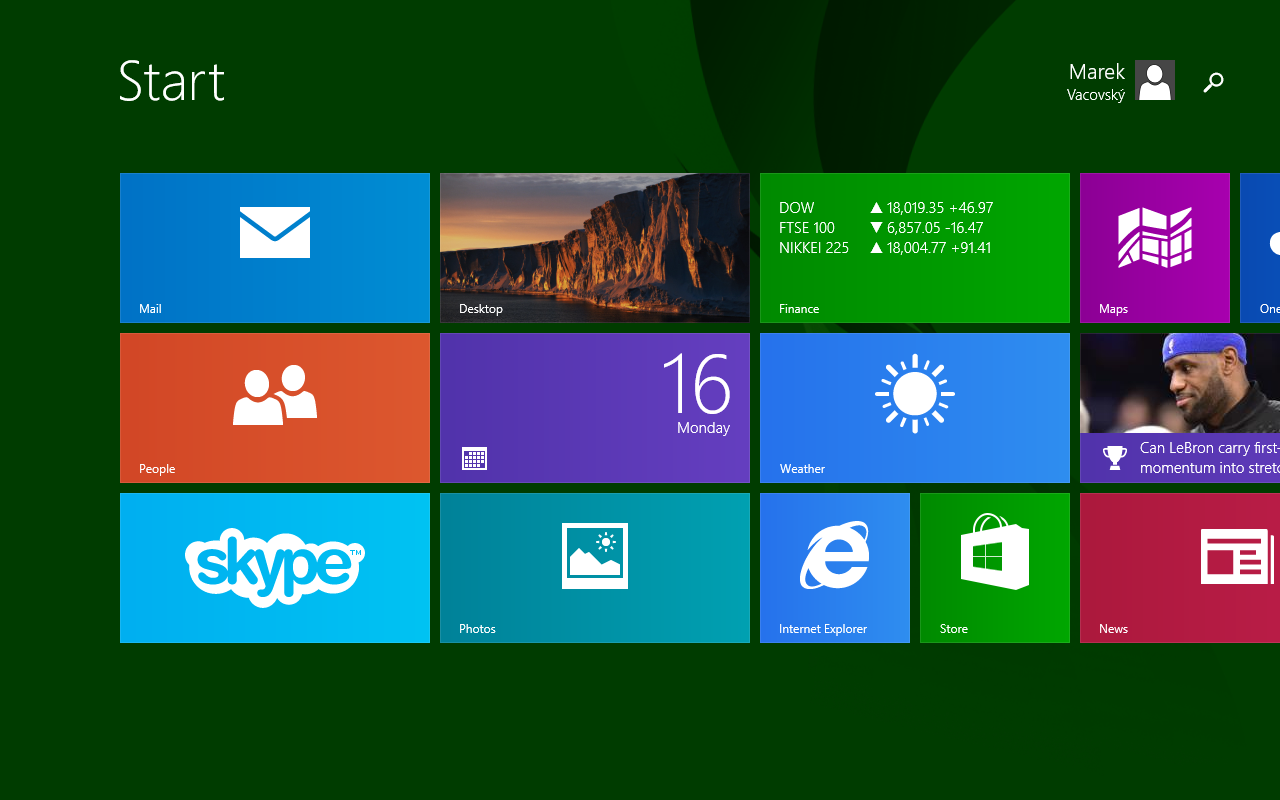1280x800 pixels.
Task: Open the Mail tile envelope icon
Action: (x=275, y=232)
